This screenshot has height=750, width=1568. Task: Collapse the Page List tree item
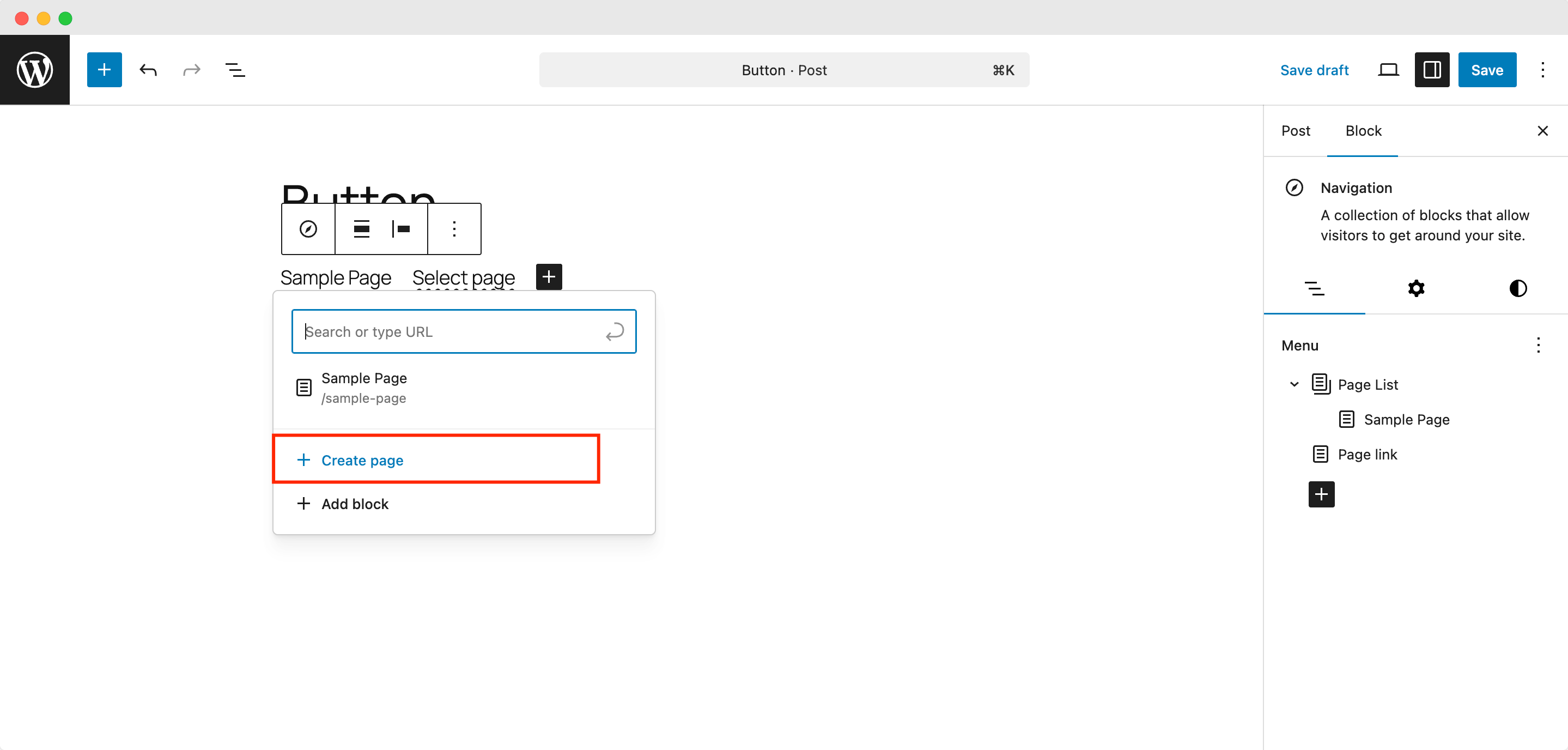tap(1294, 384)
